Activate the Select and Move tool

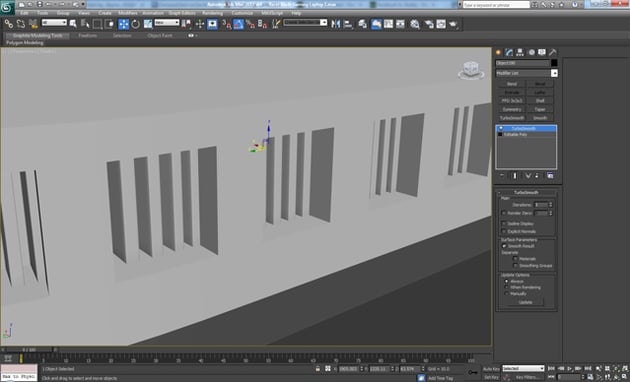123,24
